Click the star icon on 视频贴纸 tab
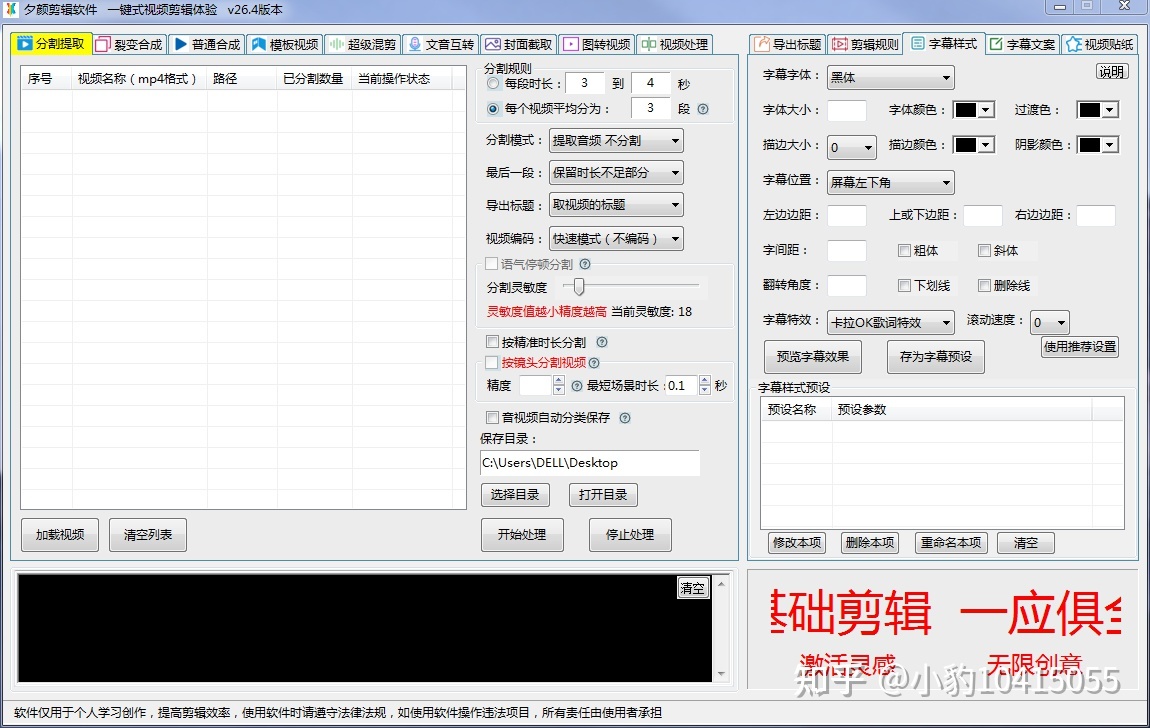Screen dimensions: 1150x728 pos(1073,45)
